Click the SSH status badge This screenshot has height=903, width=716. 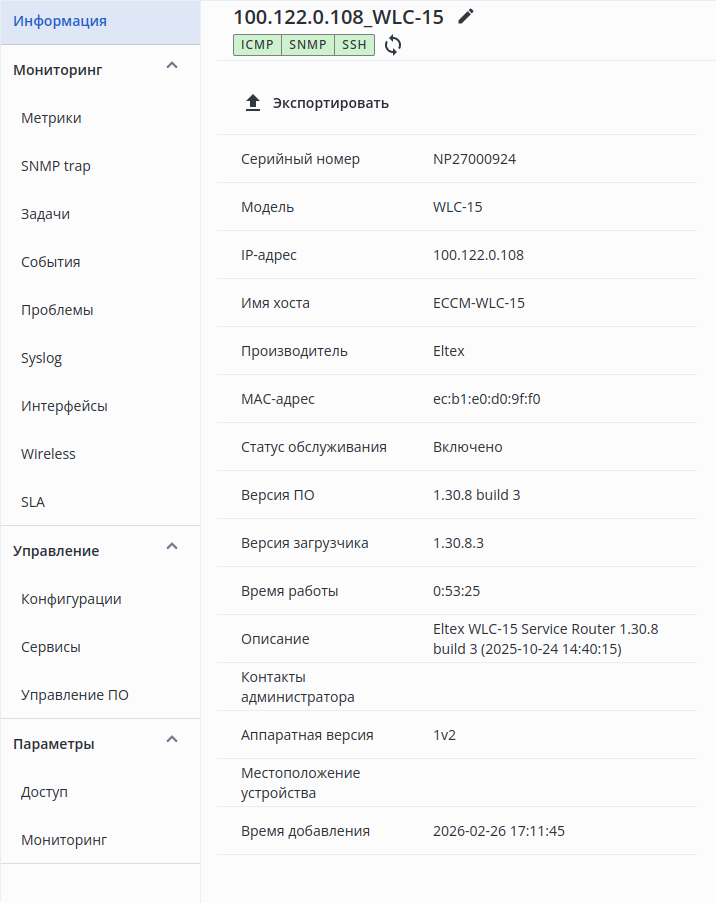(354, 45)
